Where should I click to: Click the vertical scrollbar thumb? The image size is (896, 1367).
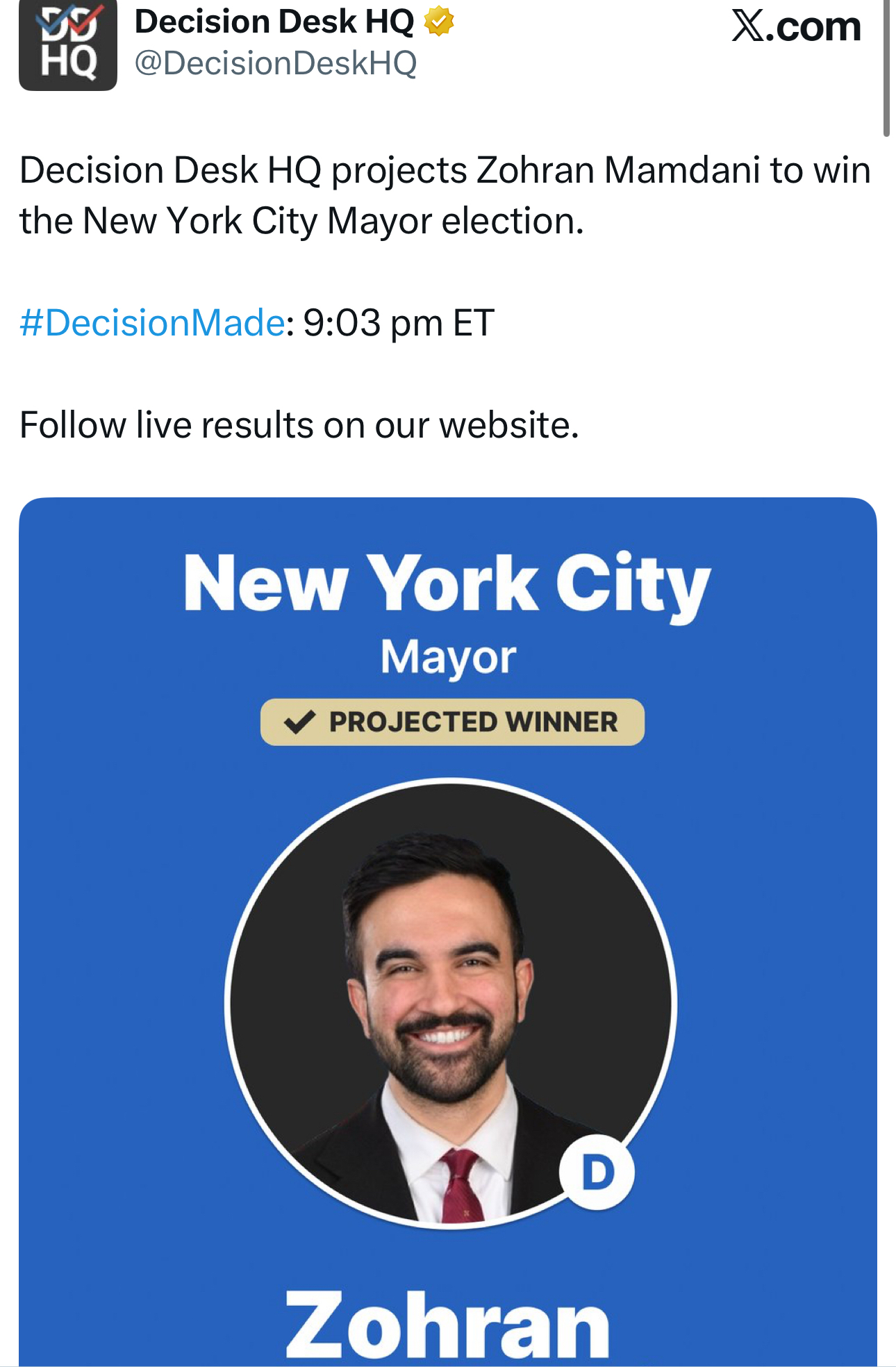pos(886,69)
